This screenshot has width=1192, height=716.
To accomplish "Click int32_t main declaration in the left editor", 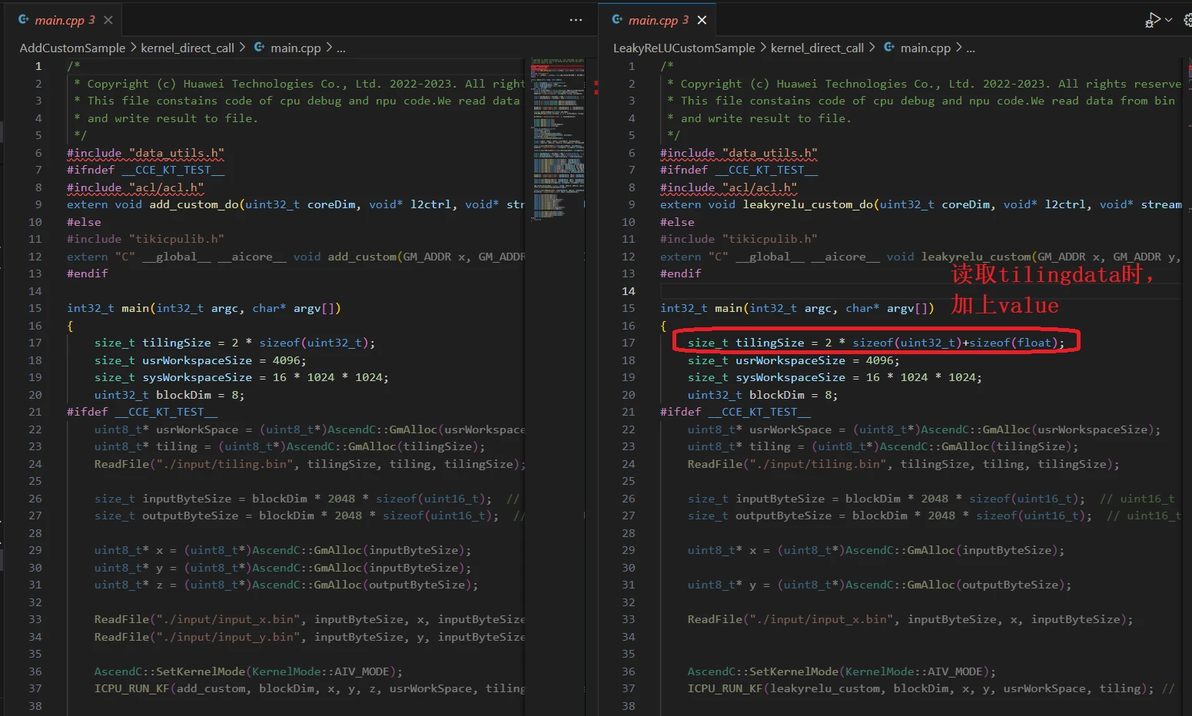I will pos(204,309).
